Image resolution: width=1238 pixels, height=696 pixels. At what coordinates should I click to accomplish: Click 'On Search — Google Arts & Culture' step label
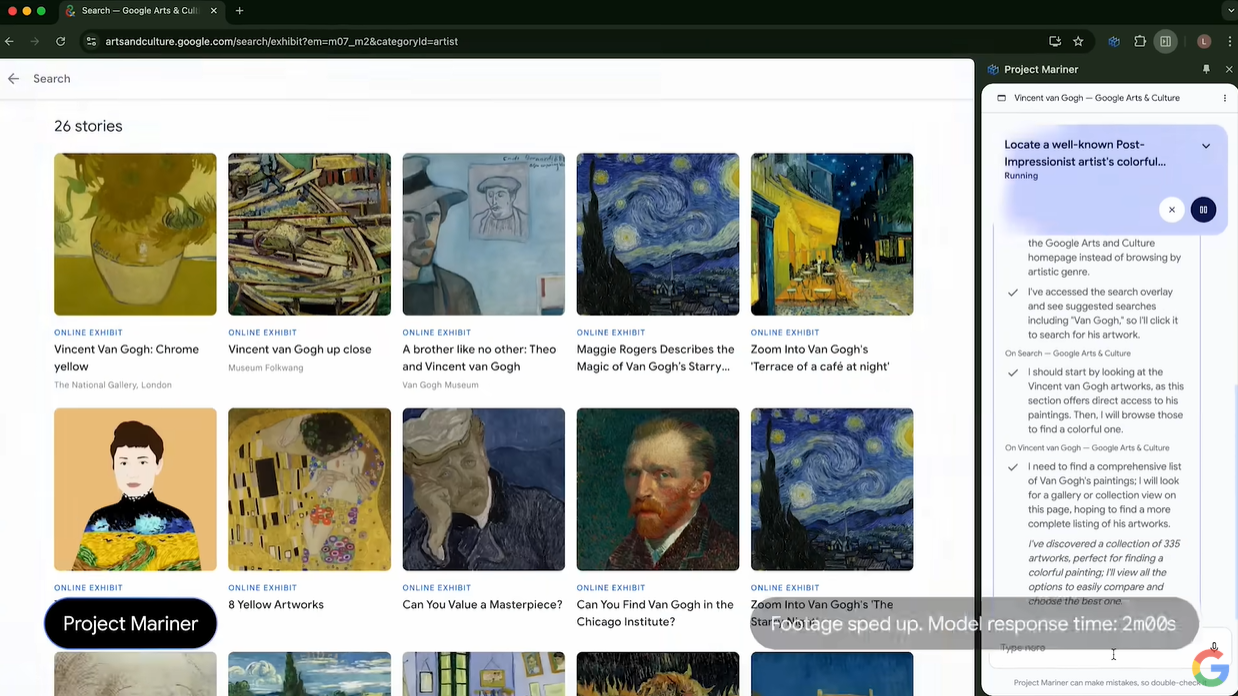point(1068,353)
